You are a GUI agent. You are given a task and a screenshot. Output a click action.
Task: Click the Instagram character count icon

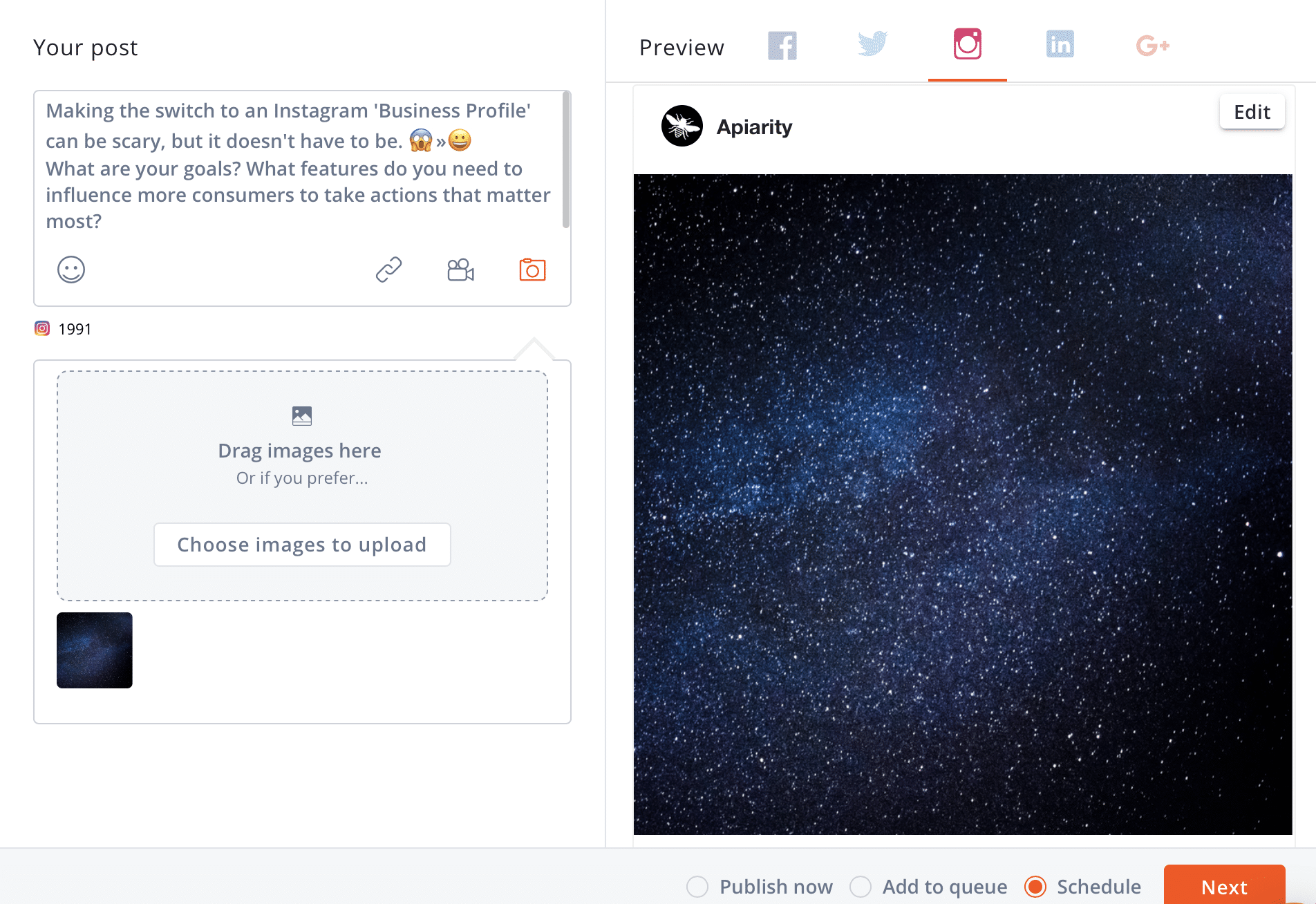42,328
